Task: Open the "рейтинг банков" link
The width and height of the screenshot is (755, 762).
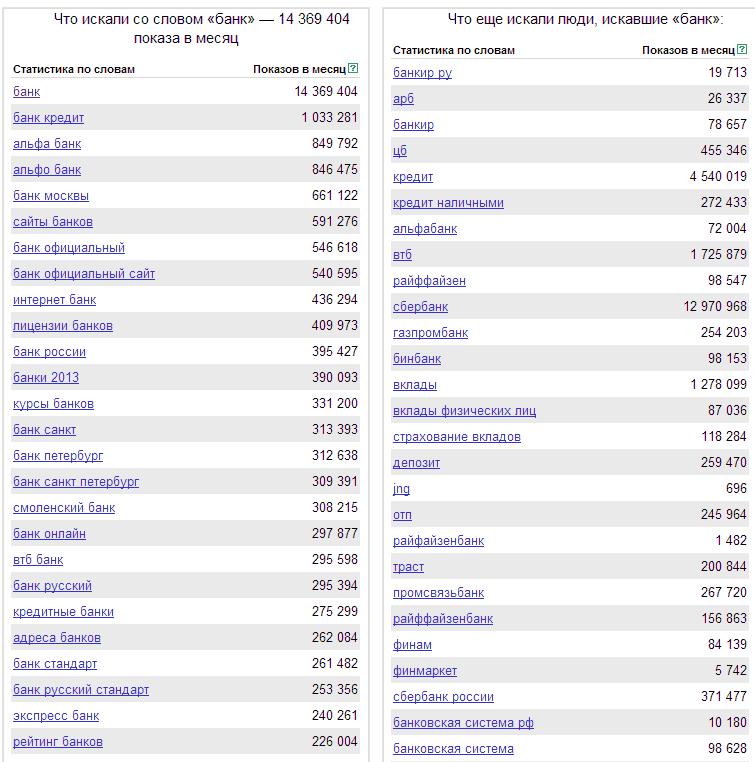Action: coord(58,742)
